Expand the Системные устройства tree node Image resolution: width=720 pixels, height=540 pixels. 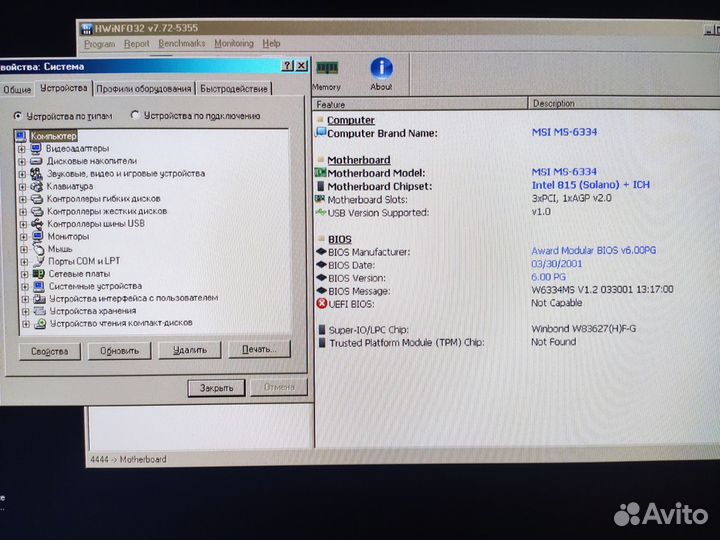pyautogui.click(x=25, y=287)
